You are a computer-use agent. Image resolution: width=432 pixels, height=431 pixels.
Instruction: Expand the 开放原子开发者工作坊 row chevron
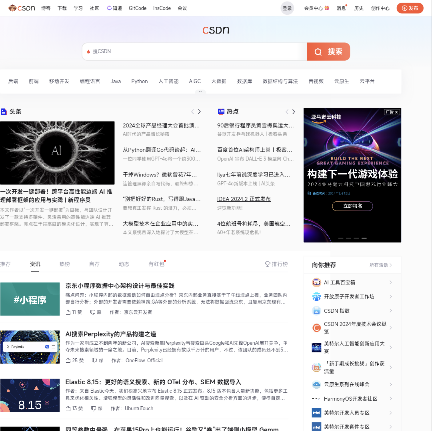391,297
